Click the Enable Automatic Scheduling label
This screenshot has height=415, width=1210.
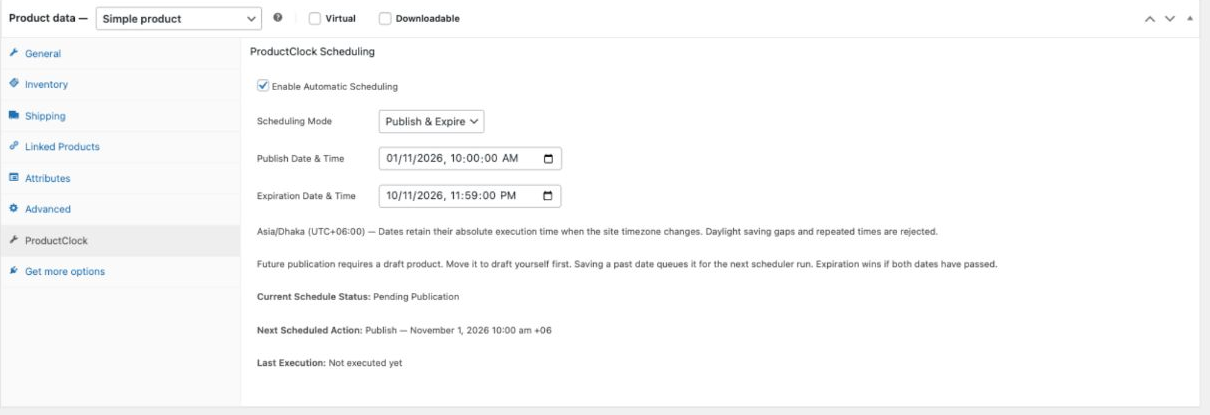pyautogui.click(x=335, y=87)
